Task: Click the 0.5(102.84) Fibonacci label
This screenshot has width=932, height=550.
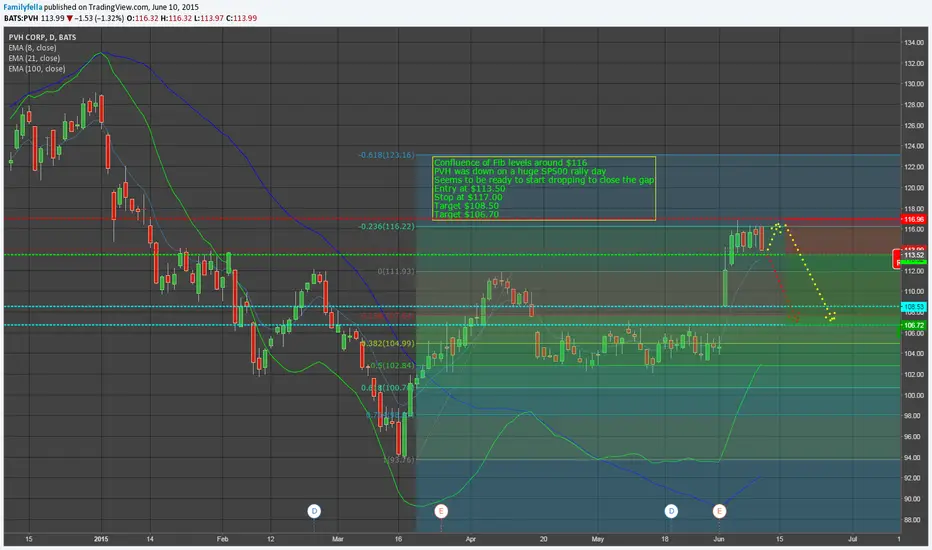Action: point(392,365)
